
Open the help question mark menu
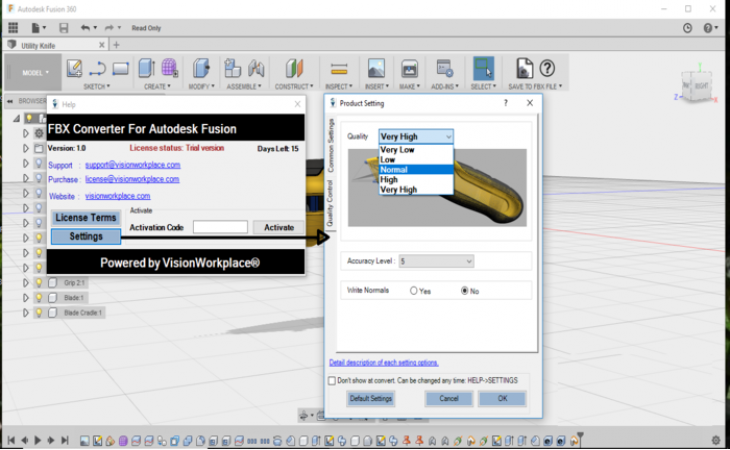708,28
